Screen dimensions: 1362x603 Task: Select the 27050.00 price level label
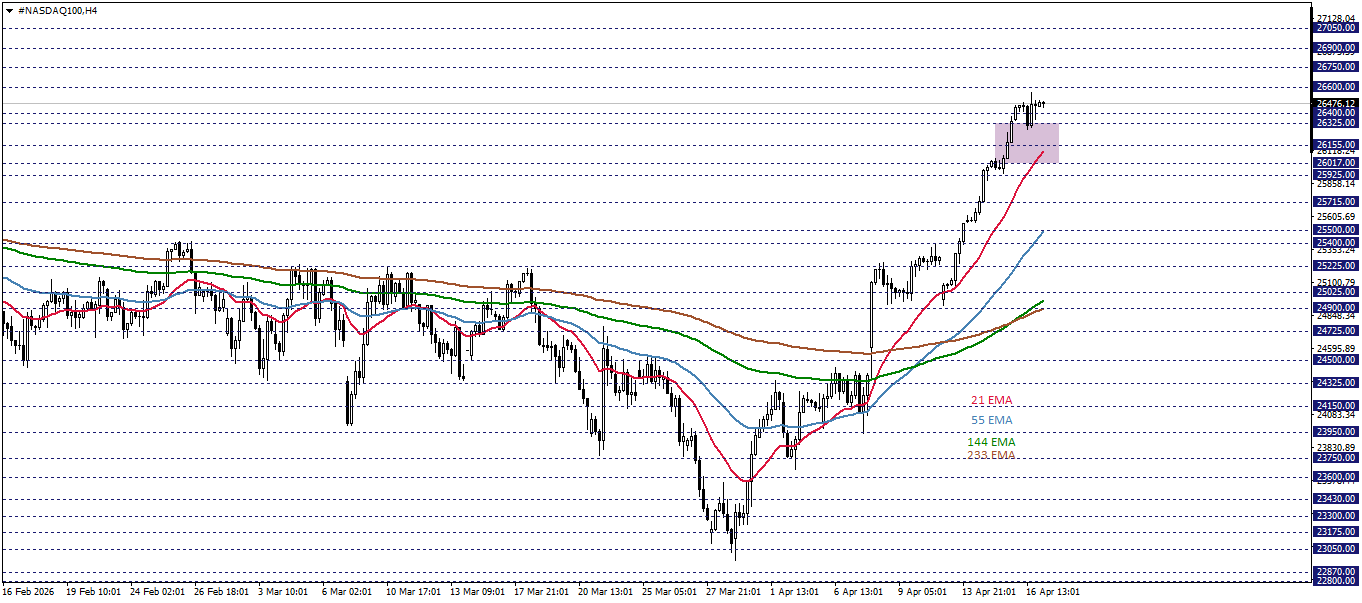1334,28
